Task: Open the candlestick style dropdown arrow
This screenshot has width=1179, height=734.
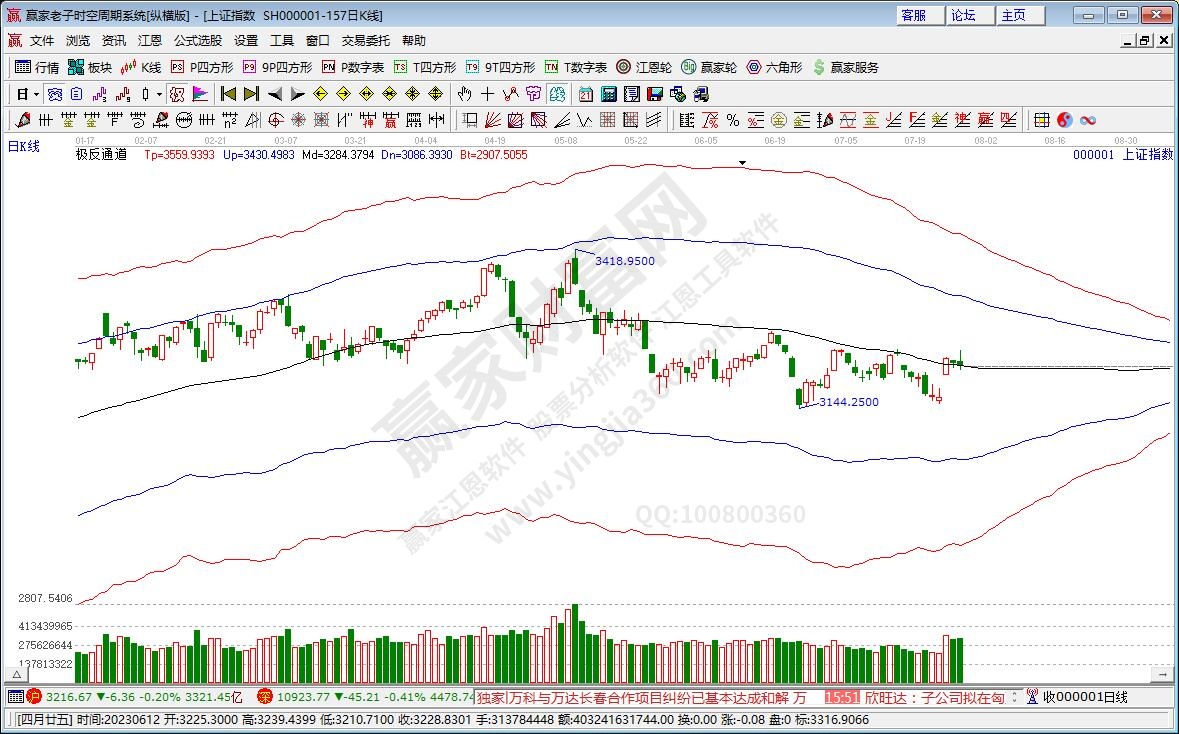Action: (x=160, y=94)
